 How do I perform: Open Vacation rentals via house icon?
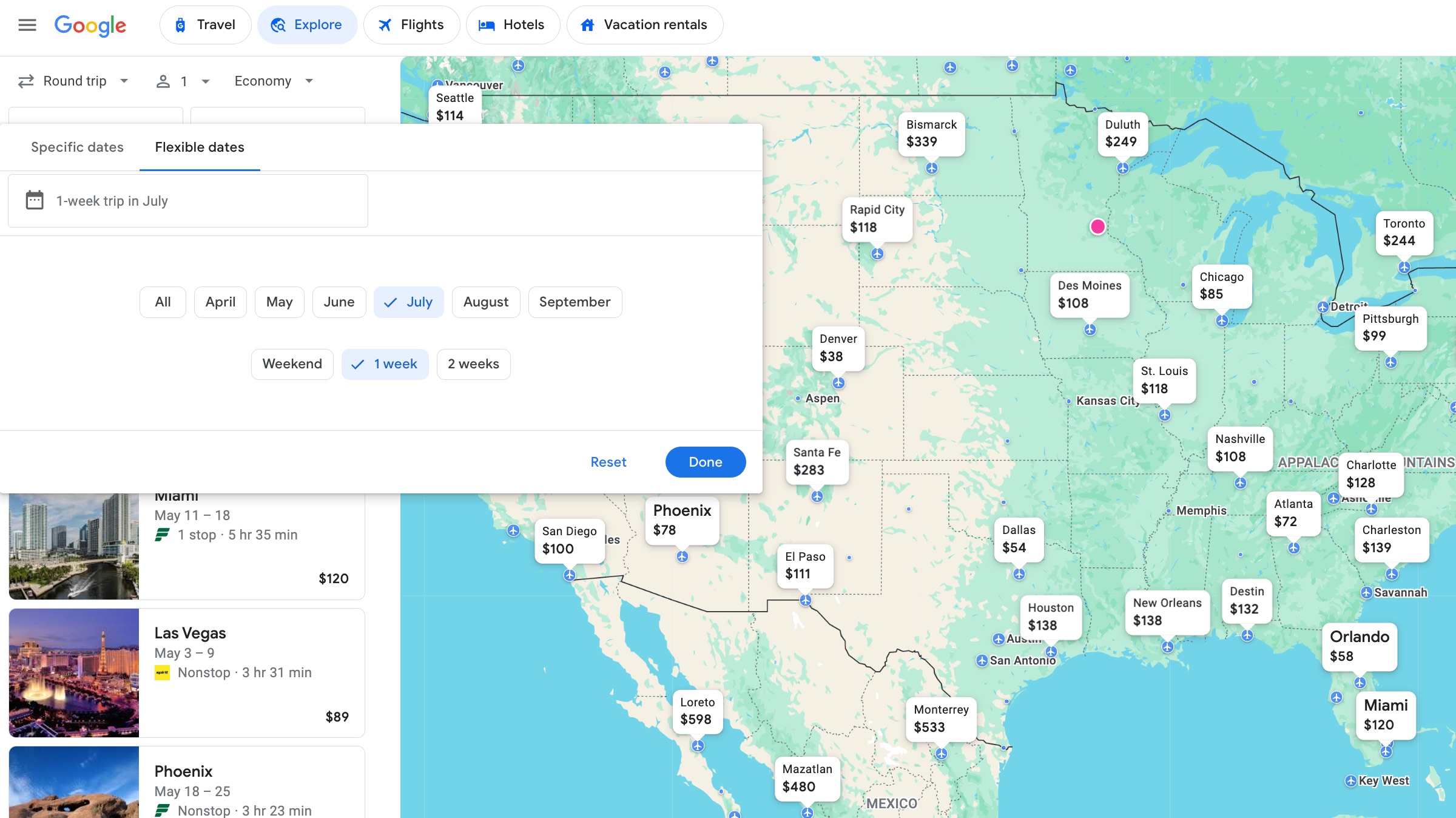[x=587, y=24]
